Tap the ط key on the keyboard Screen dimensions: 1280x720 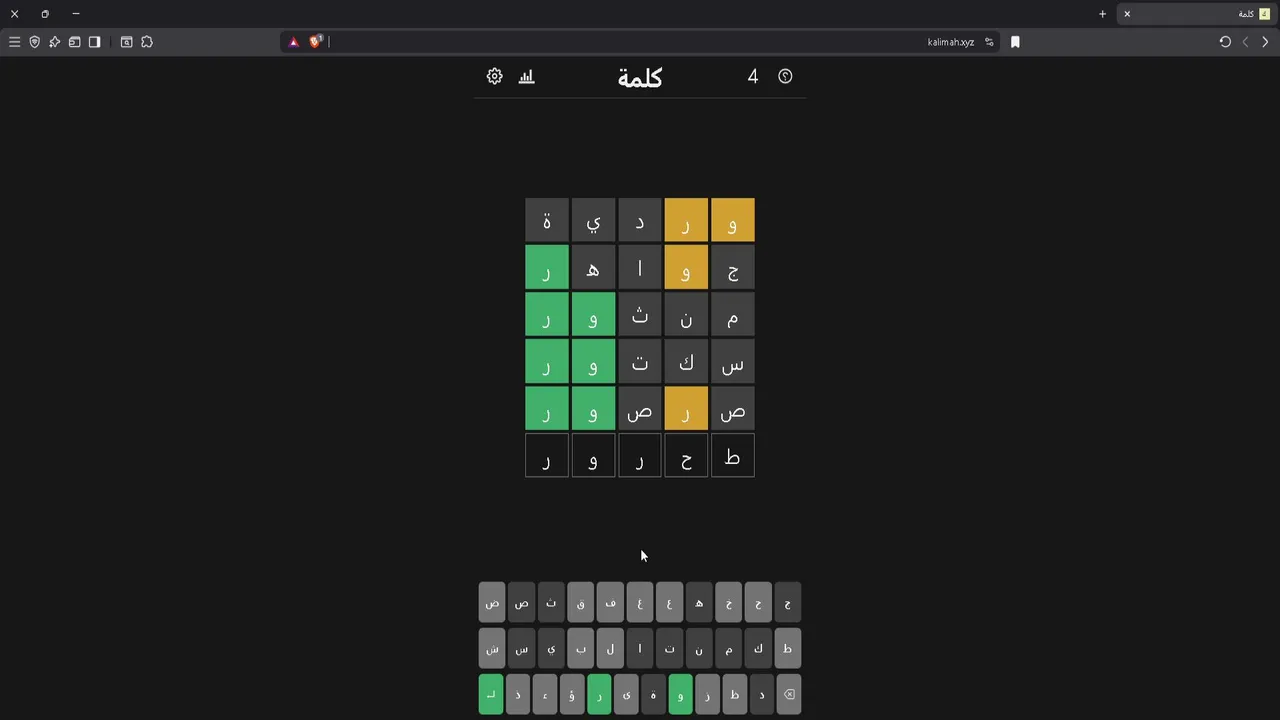(788, 648)
